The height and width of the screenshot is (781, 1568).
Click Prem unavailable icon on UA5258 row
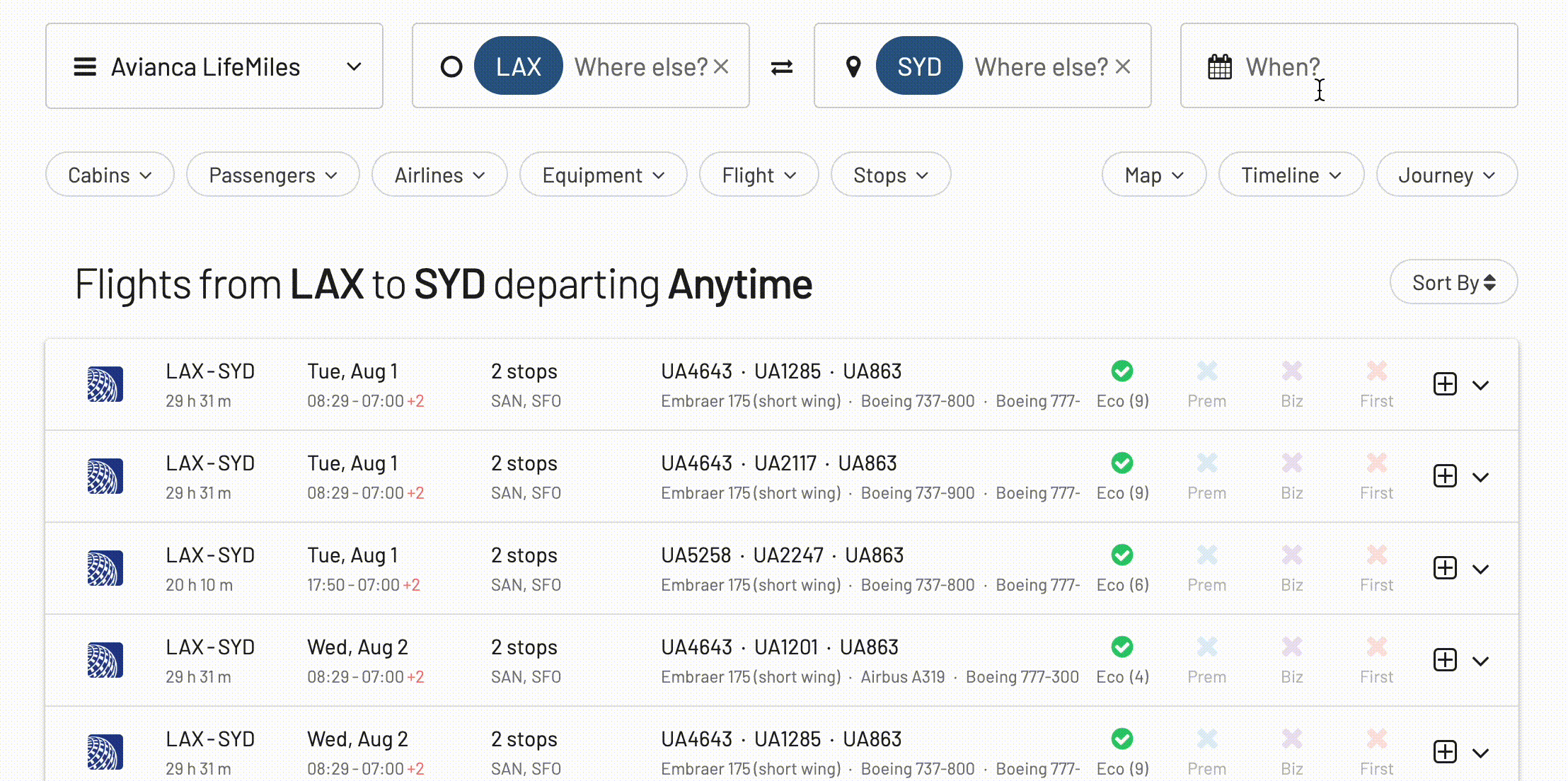pyautogui.click(x=1206, y=555)
